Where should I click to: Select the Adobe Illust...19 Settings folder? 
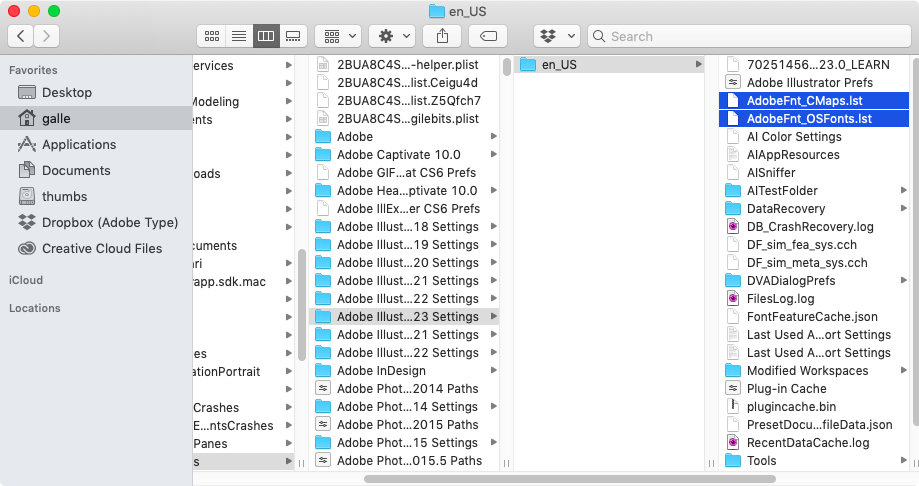tap(404, 244)
